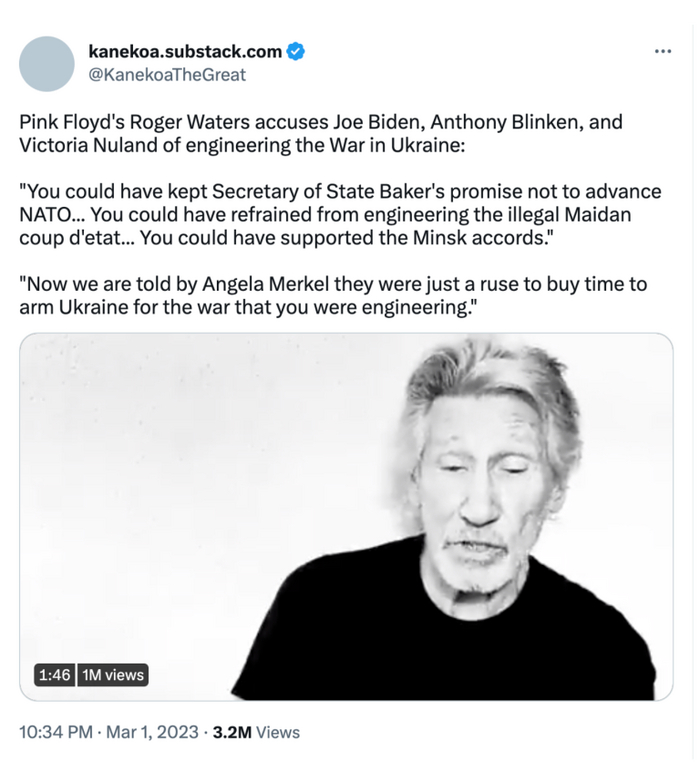The width and height of the screenshot is (700, 762).
Task: Open the kanekoa.substack.com profile name
Action: (x=185, y=50)
